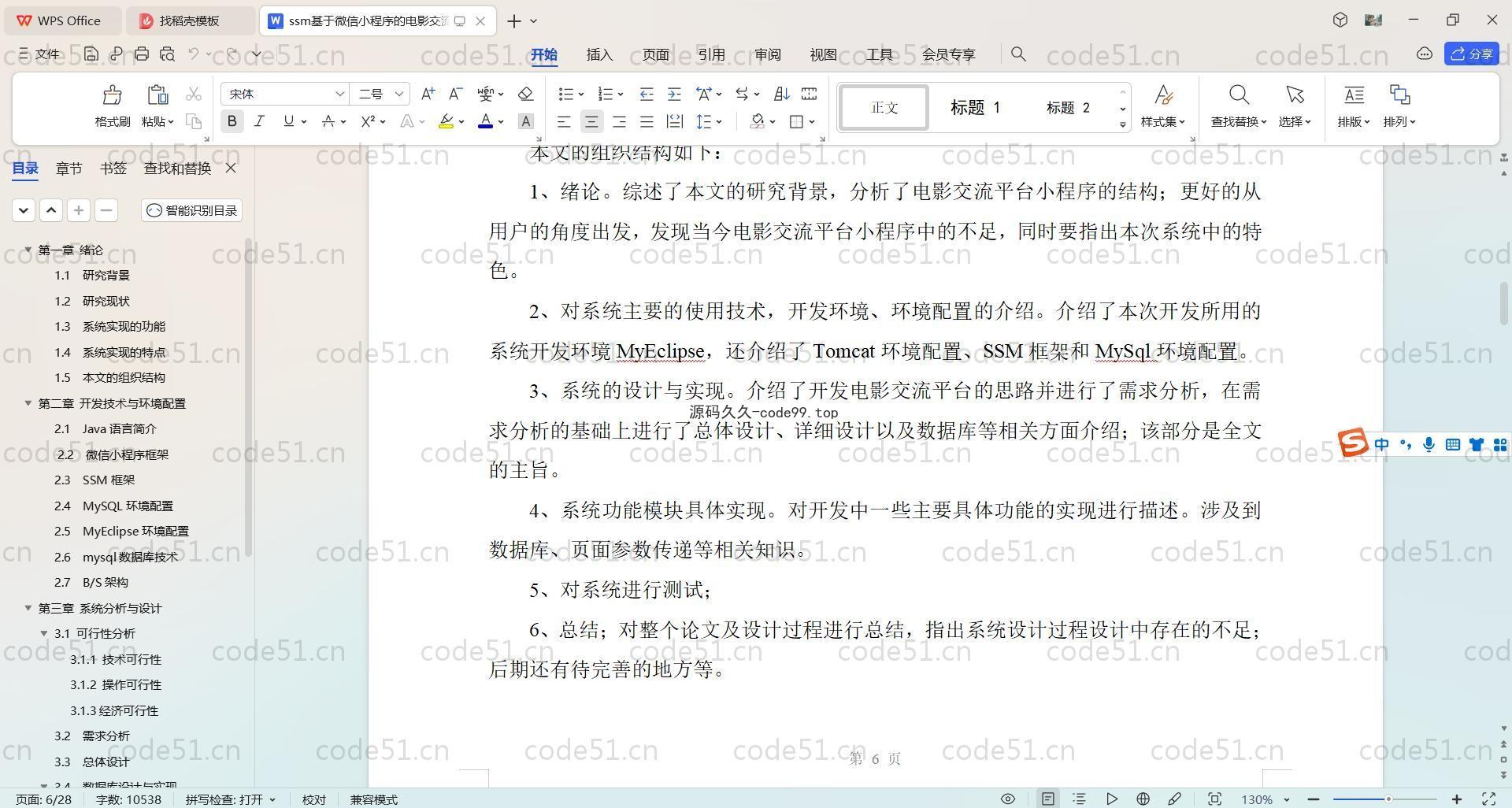Click the Print icon in quick access bar
The width and height of the screenshot is (1512, 808).
(x=142, y=54)
